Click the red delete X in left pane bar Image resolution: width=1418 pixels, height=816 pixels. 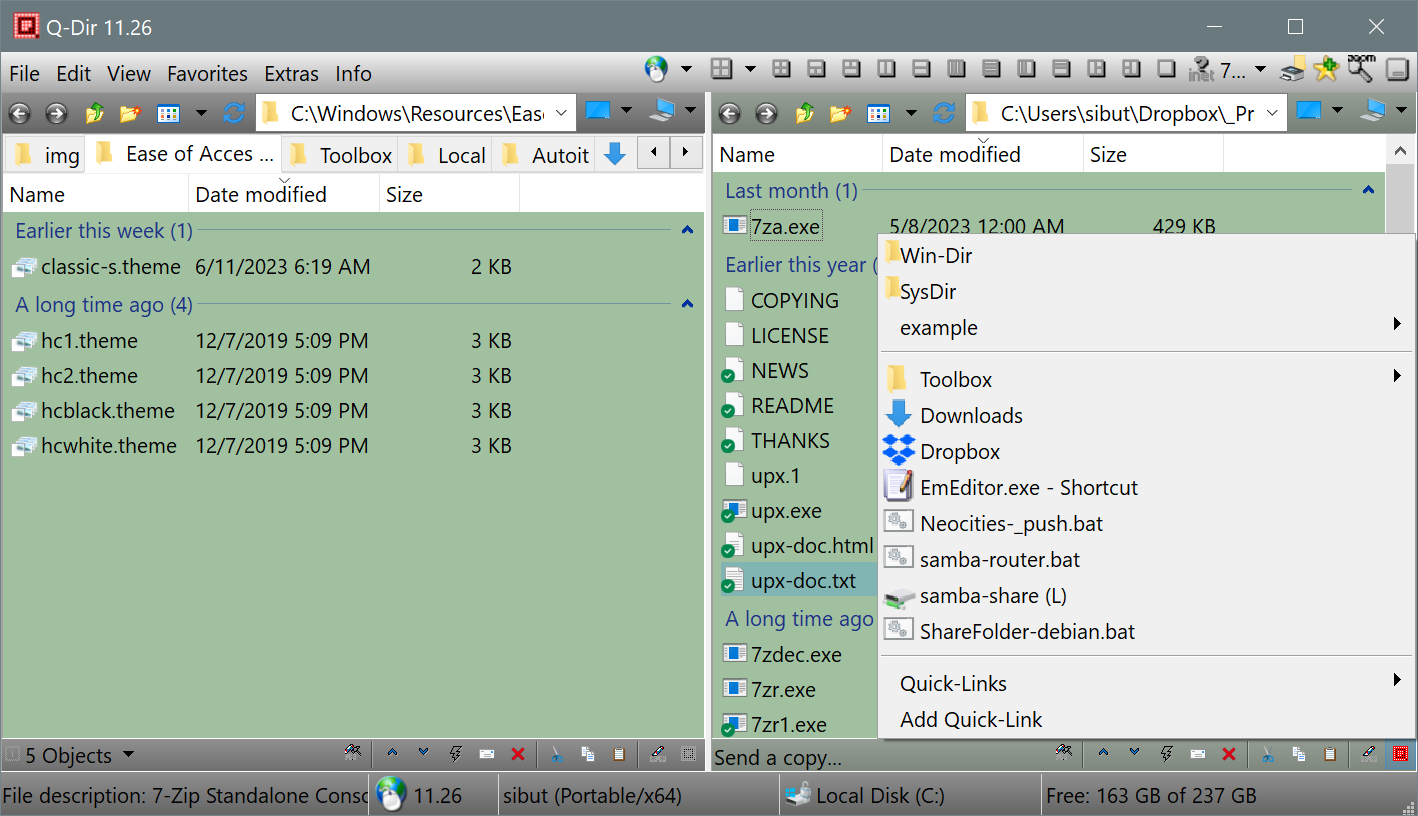[x=518, y=755]
